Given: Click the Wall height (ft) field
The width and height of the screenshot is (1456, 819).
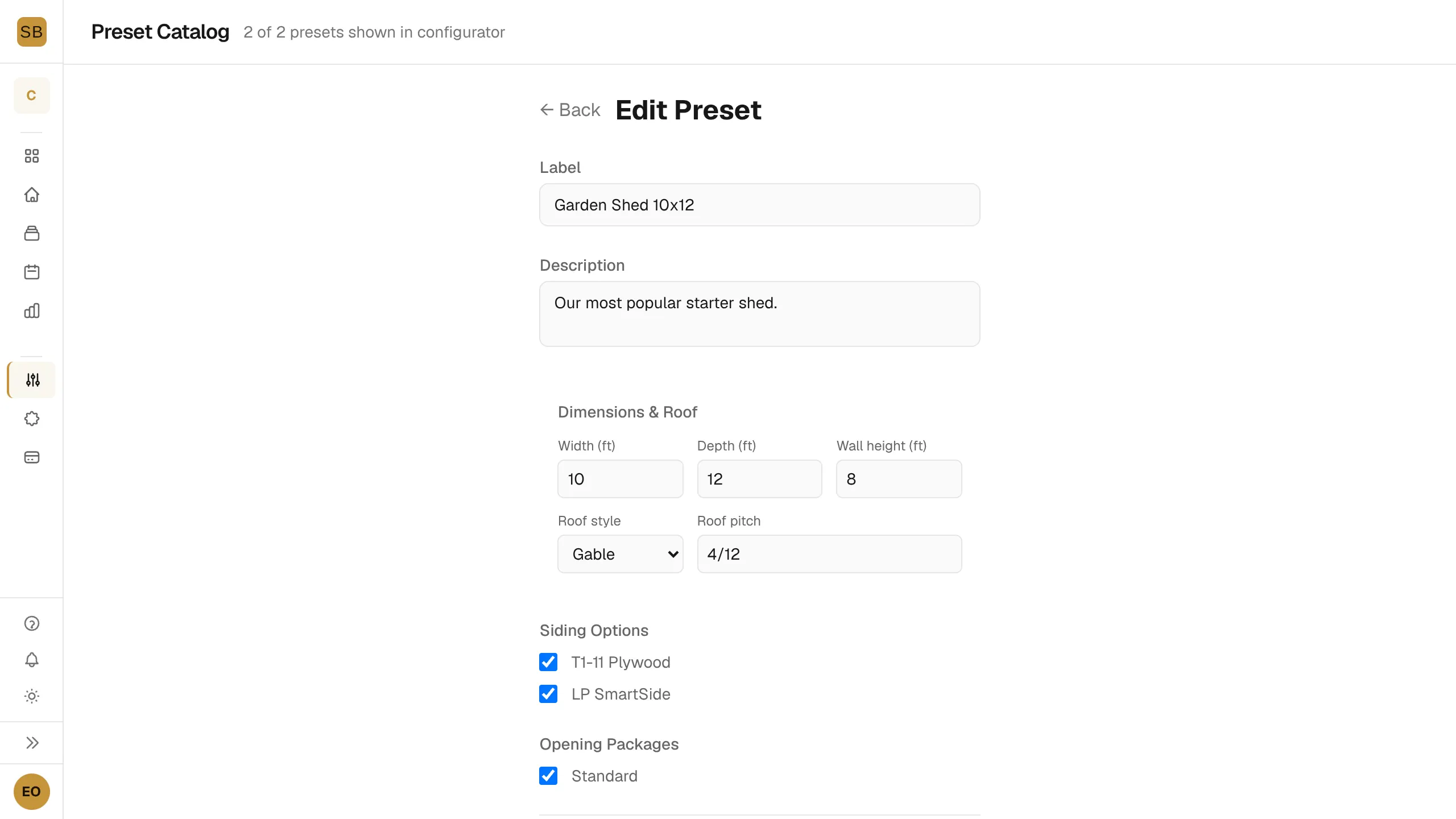Looking at the screenshot, I should [899, 479].
